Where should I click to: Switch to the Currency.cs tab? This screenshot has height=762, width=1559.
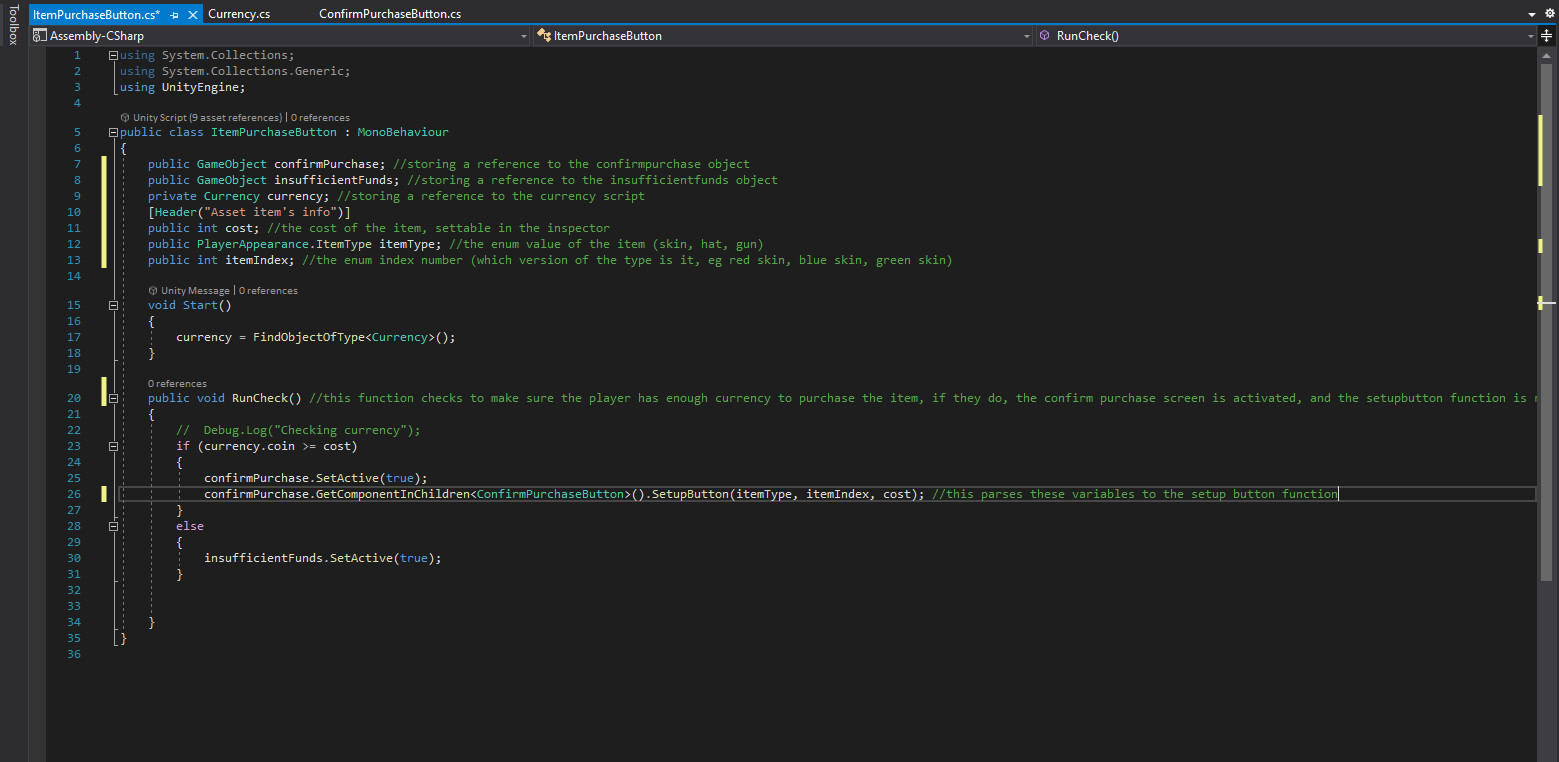click(239, 14)
